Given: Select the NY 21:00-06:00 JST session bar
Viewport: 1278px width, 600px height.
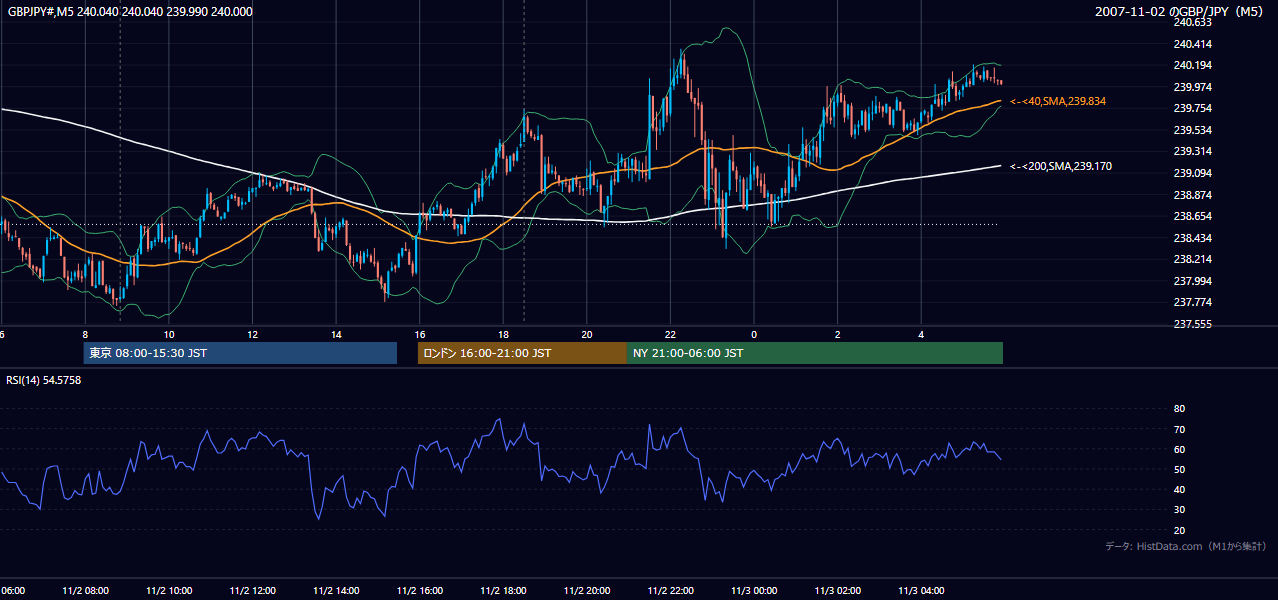Looking at the screenshot, I should [815, 353].
